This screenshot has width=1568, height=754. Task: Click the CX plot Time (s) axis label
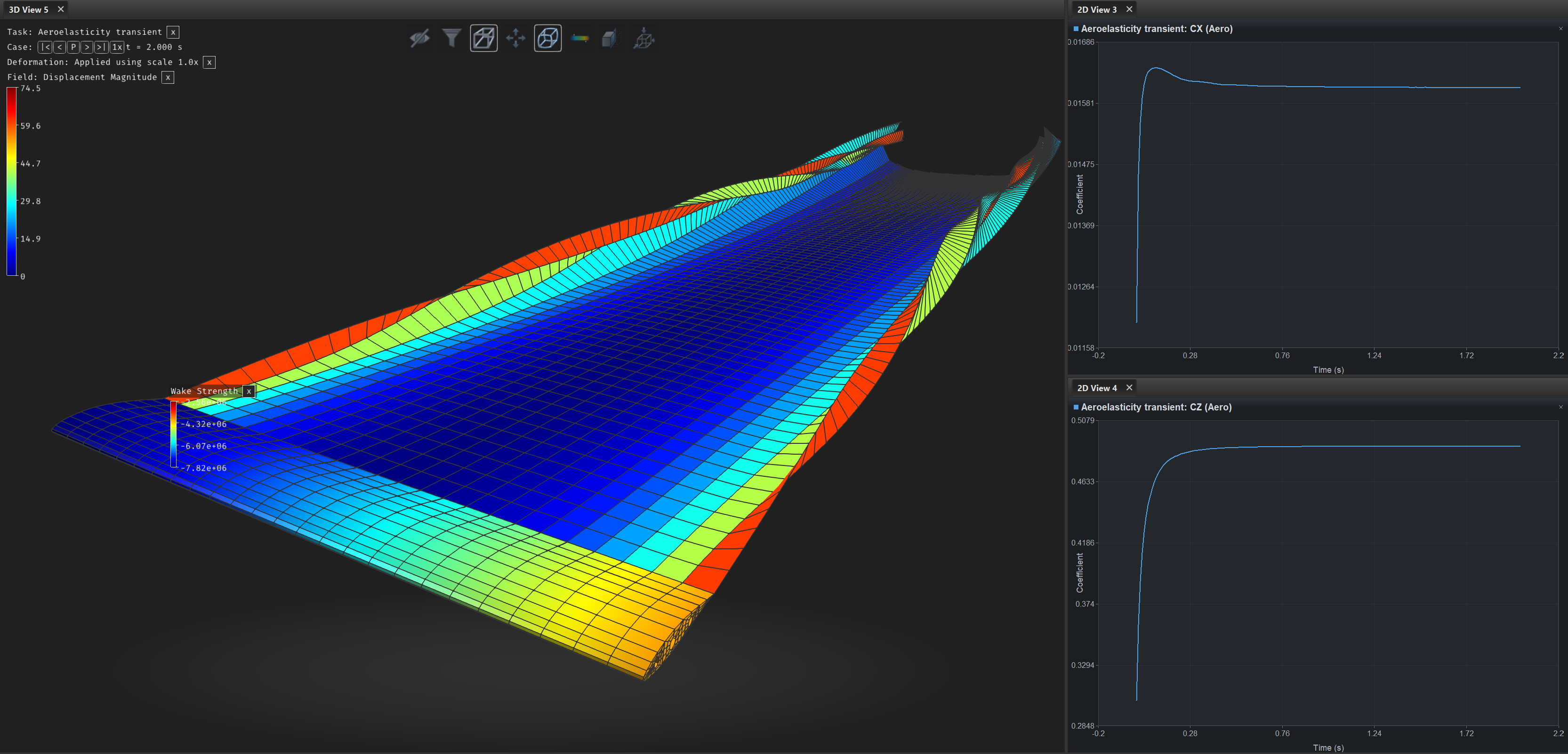pyautogui.click(x=1328, y=369)
